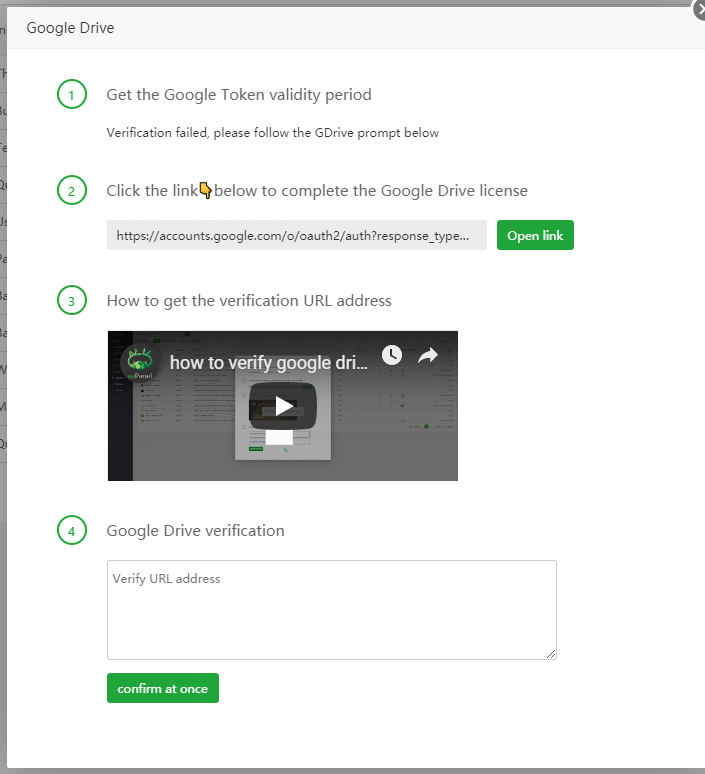Close the Google Drive dialog

pyautogui.click(x=700, y=10)
